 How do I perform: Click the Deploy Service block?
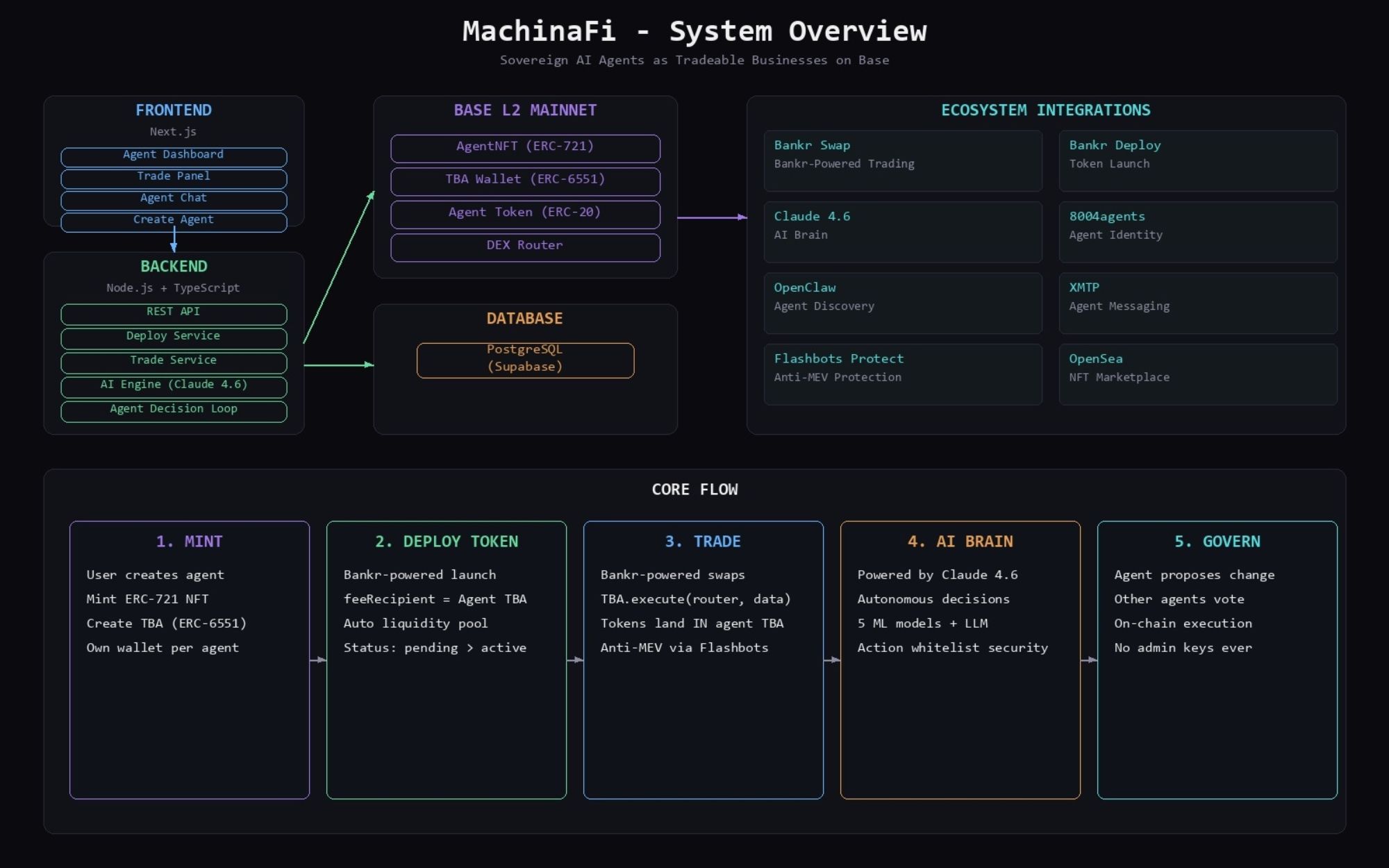[x=174, y=338]
